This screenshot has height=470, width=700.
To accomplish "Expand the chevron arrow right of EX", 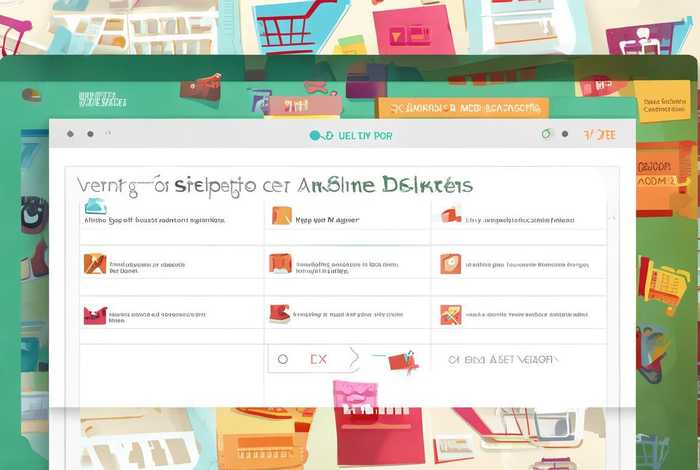I will click(352, 358).
